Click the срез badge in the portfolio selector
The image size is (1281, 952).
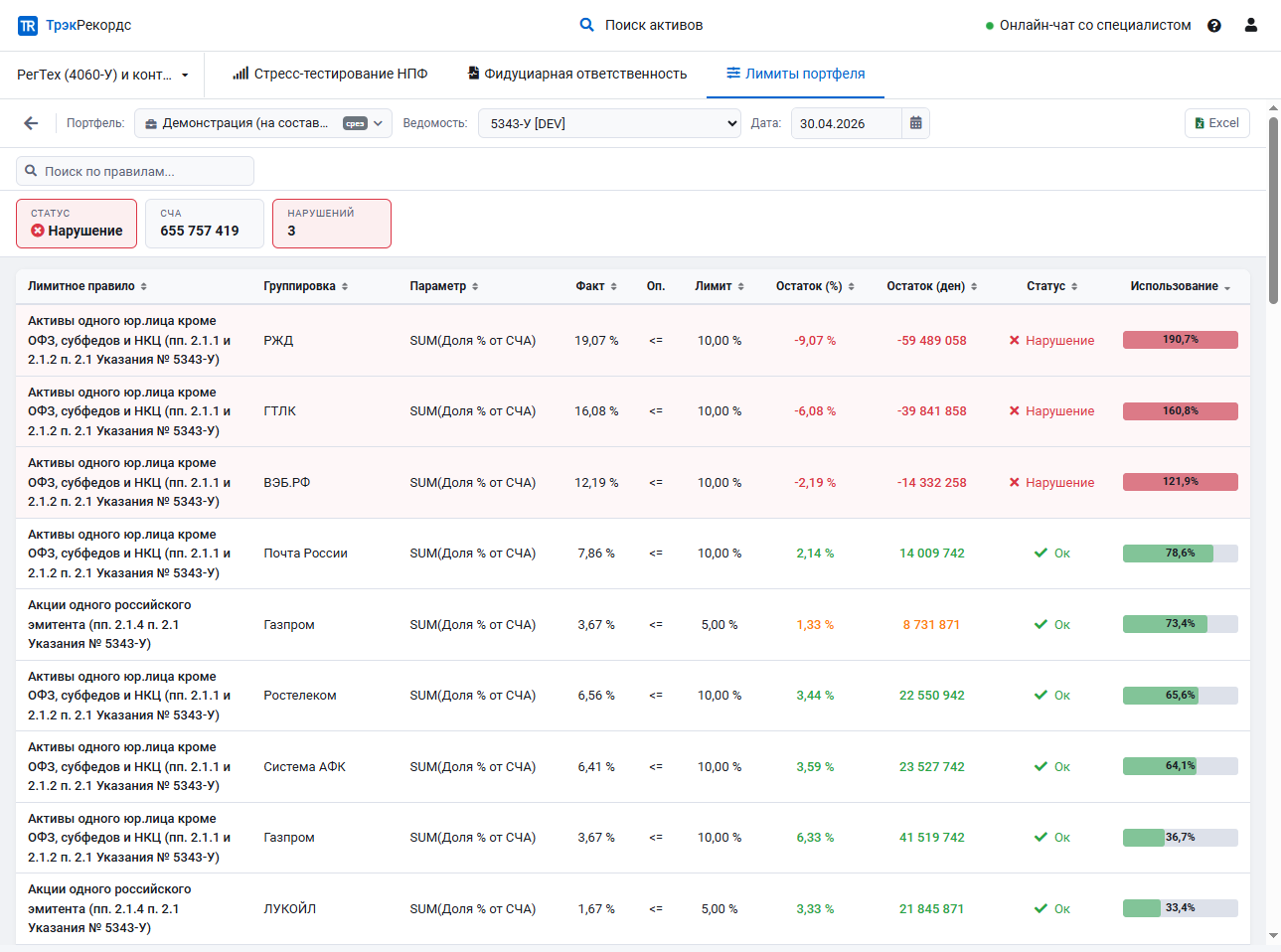[355, 123]
